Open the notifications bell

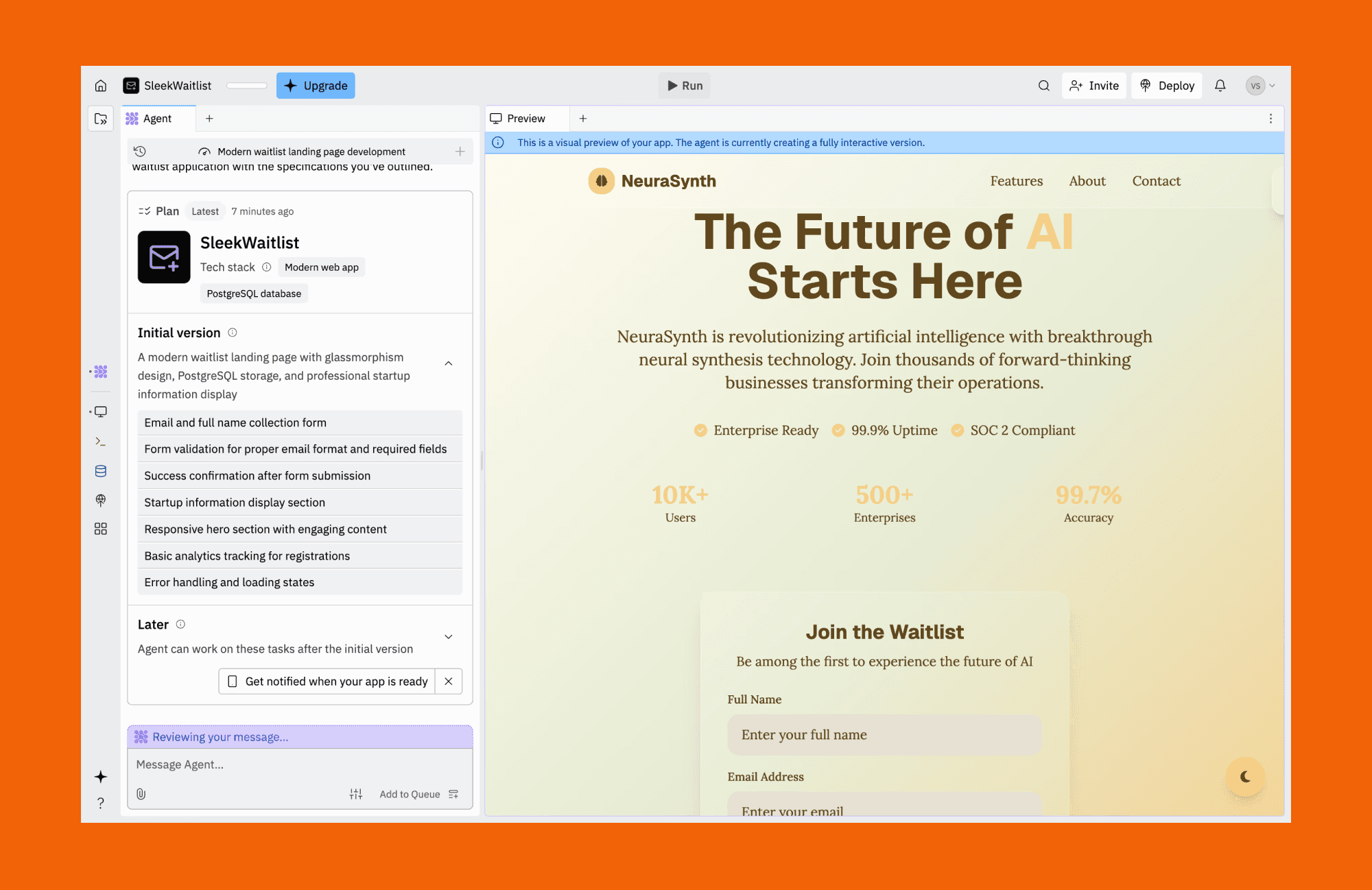(x=1220, y=86)
